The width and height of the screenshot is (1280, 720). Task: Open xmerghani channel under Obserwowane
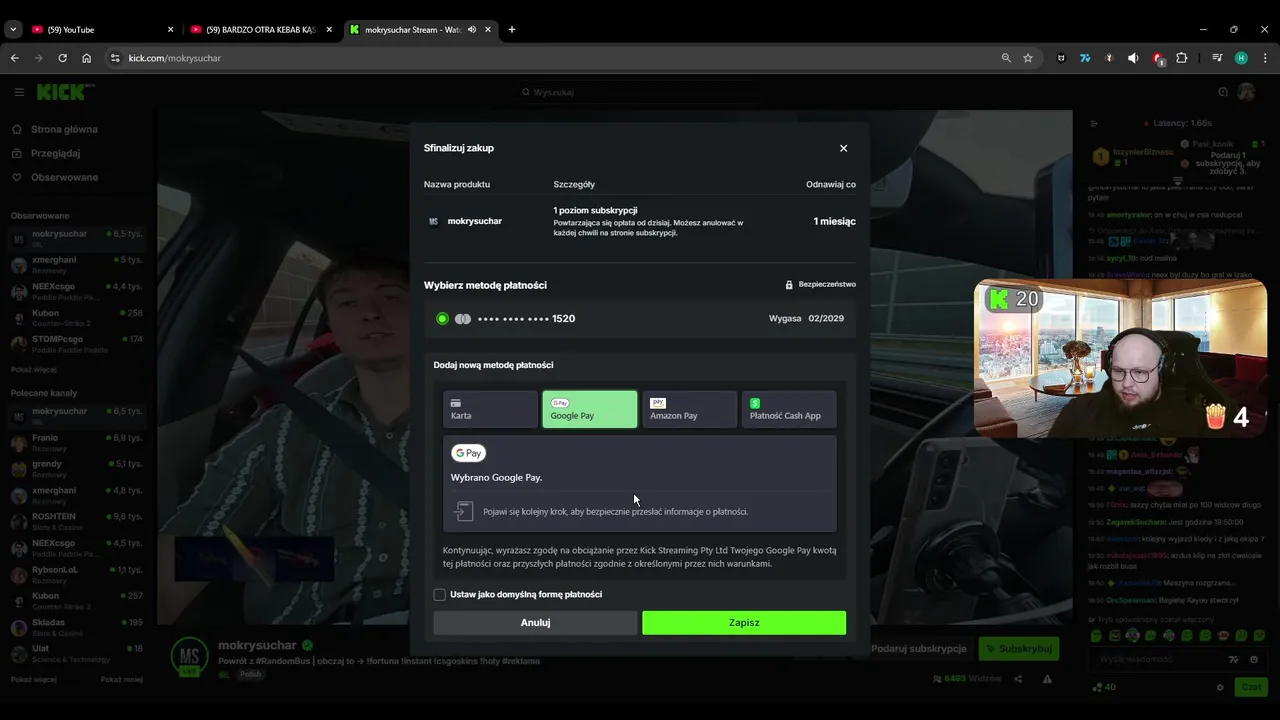tap(77, 264)
